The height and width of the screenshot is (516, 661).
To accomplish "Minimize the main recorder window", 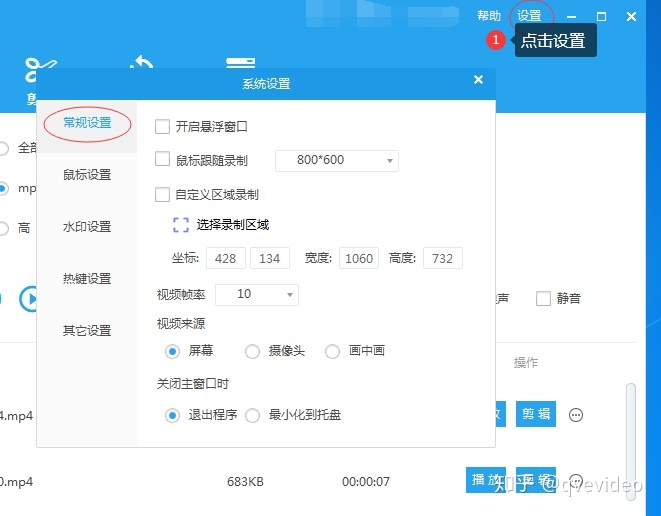I will (x=572, y=17).
